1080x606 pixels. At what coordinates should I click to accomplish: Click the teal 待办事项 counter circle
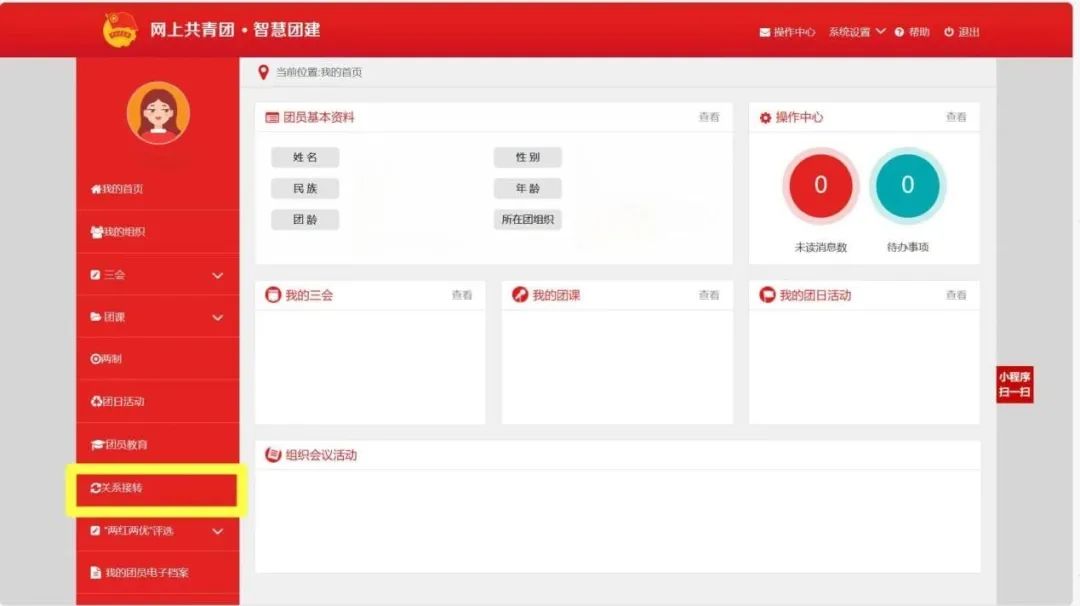point(907,185)
